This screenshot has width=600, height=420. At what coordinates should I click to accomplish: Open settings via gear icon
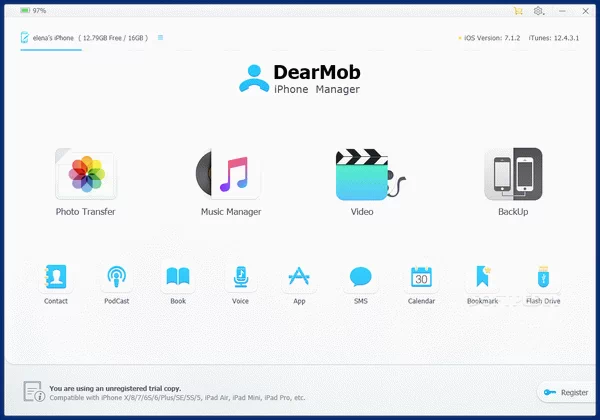tap(538, 11)
